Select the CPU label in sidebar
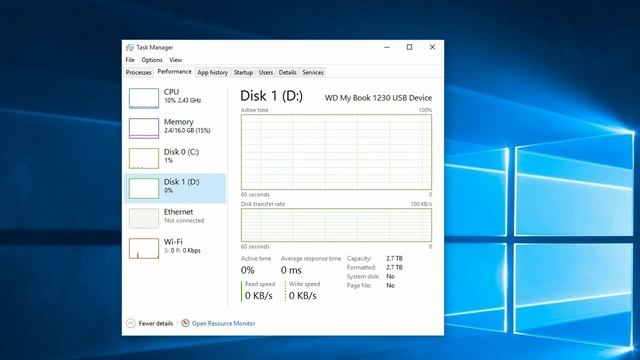The image size is (640, 360). click(171, 92)
